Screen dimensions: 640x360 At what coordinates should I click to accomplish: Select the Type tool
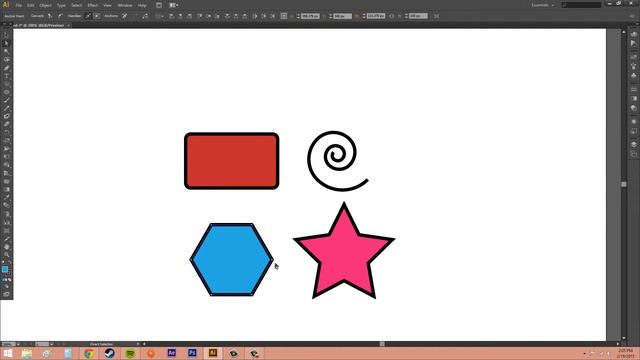[6, 76]
